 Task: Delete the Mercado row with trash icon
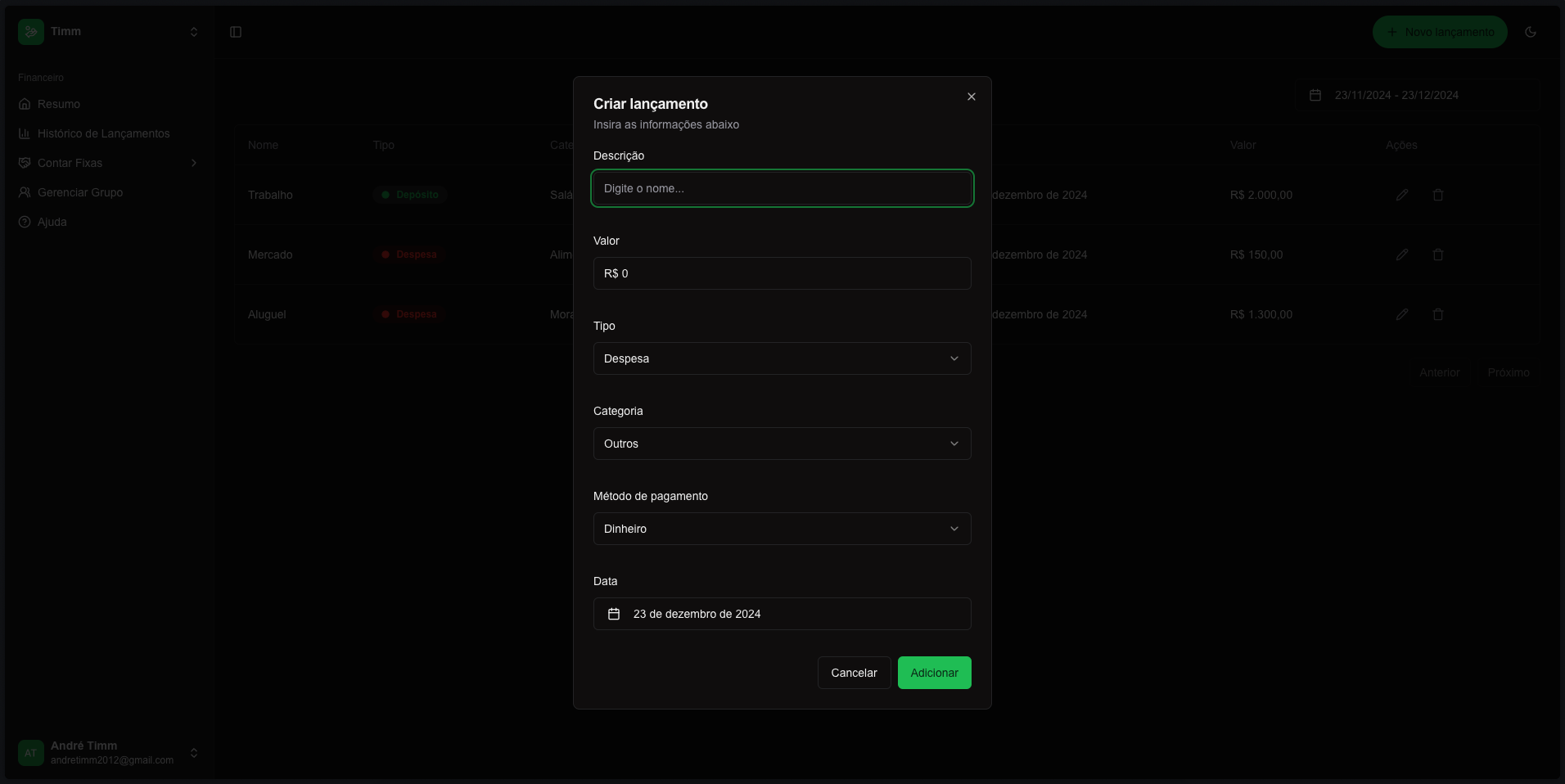(1438, 255)
